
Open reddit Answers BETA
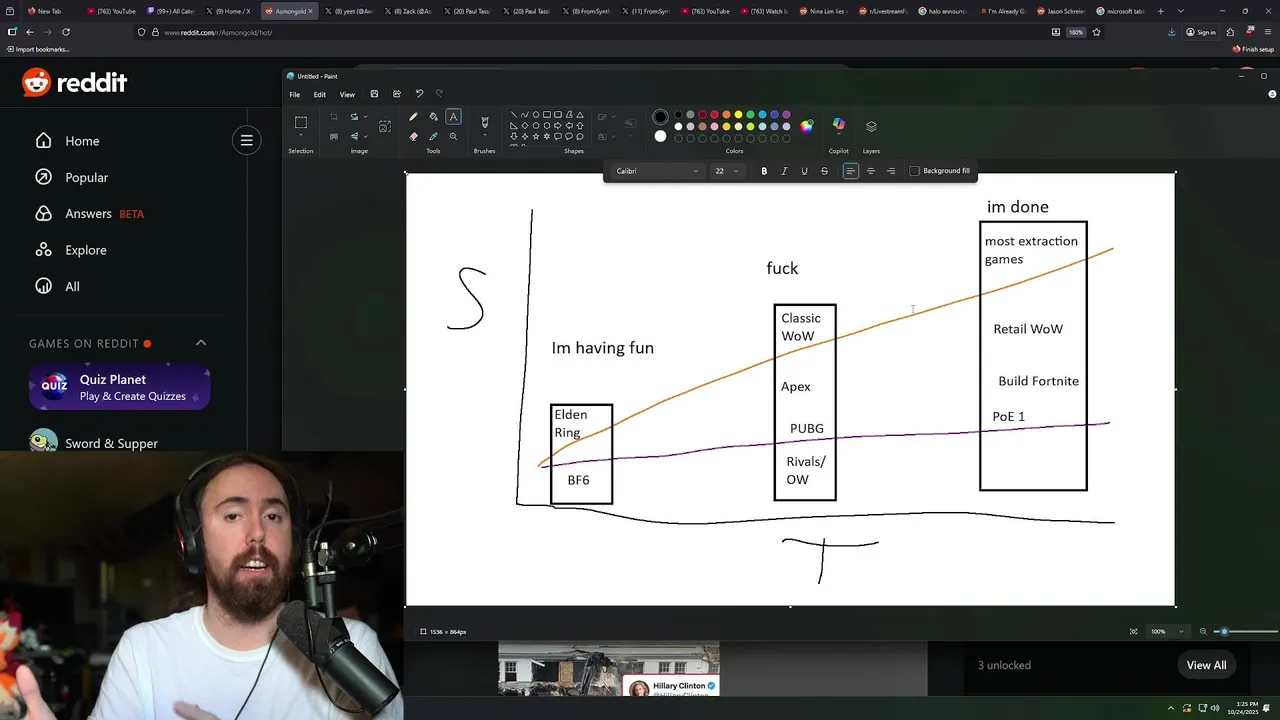pos(90,214)
